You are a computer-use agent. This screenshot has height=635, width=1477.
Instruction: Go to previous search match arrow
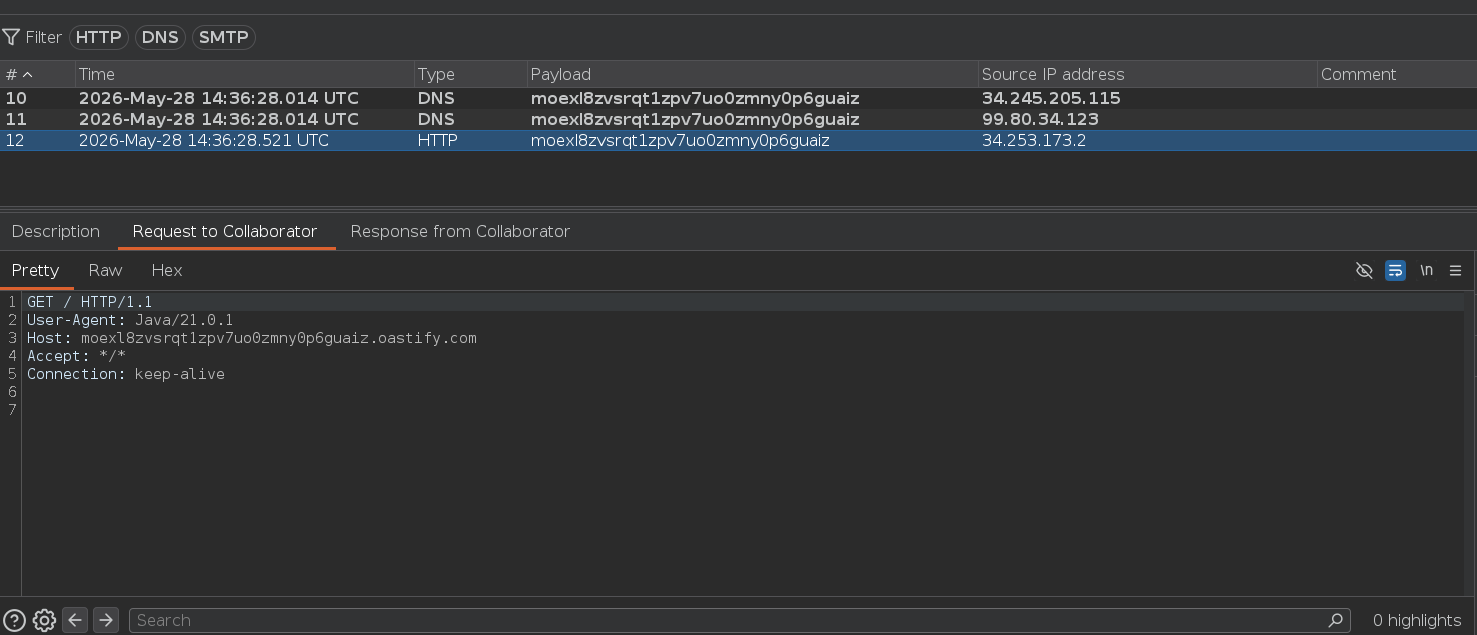pos(75,620)
